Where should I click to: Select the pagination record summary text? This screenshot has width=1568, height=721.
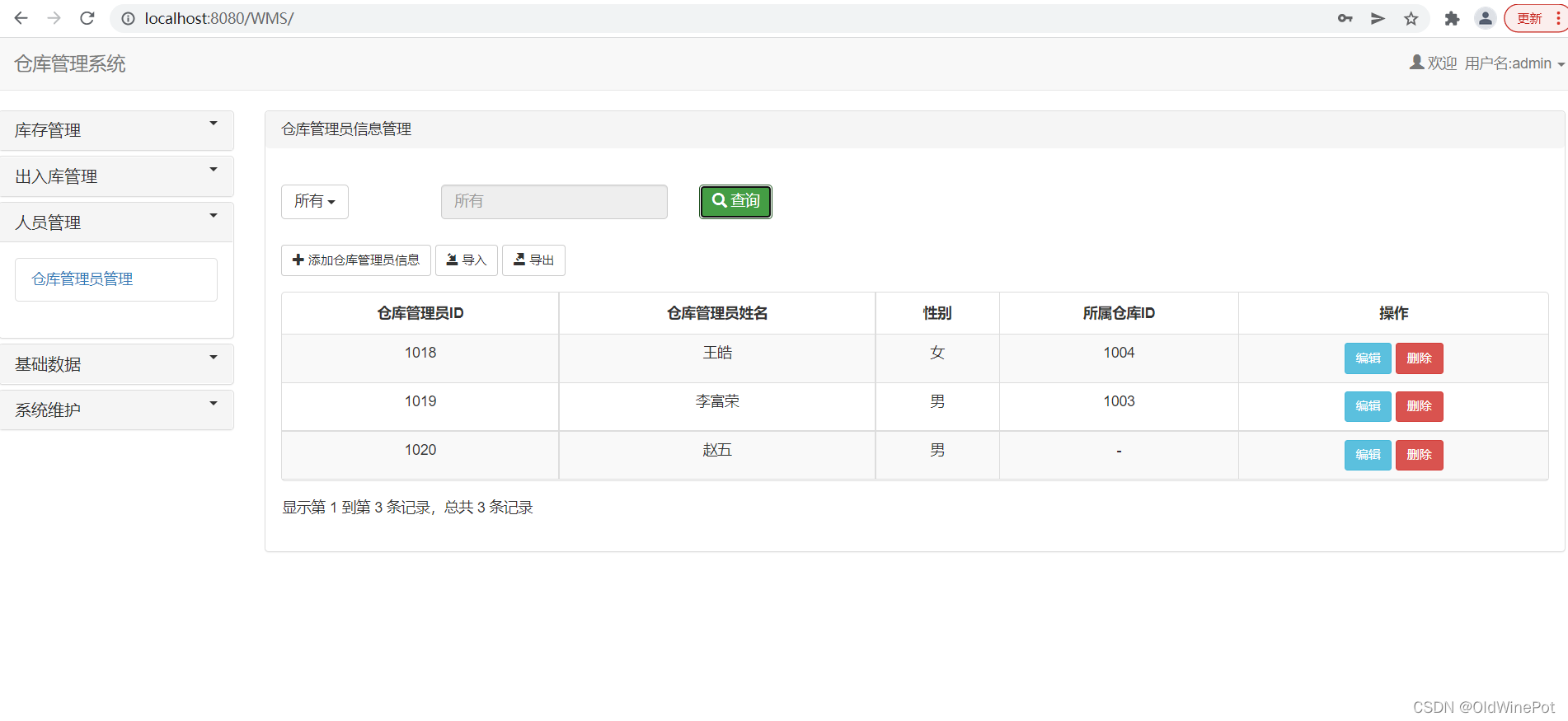pos(407,508)
